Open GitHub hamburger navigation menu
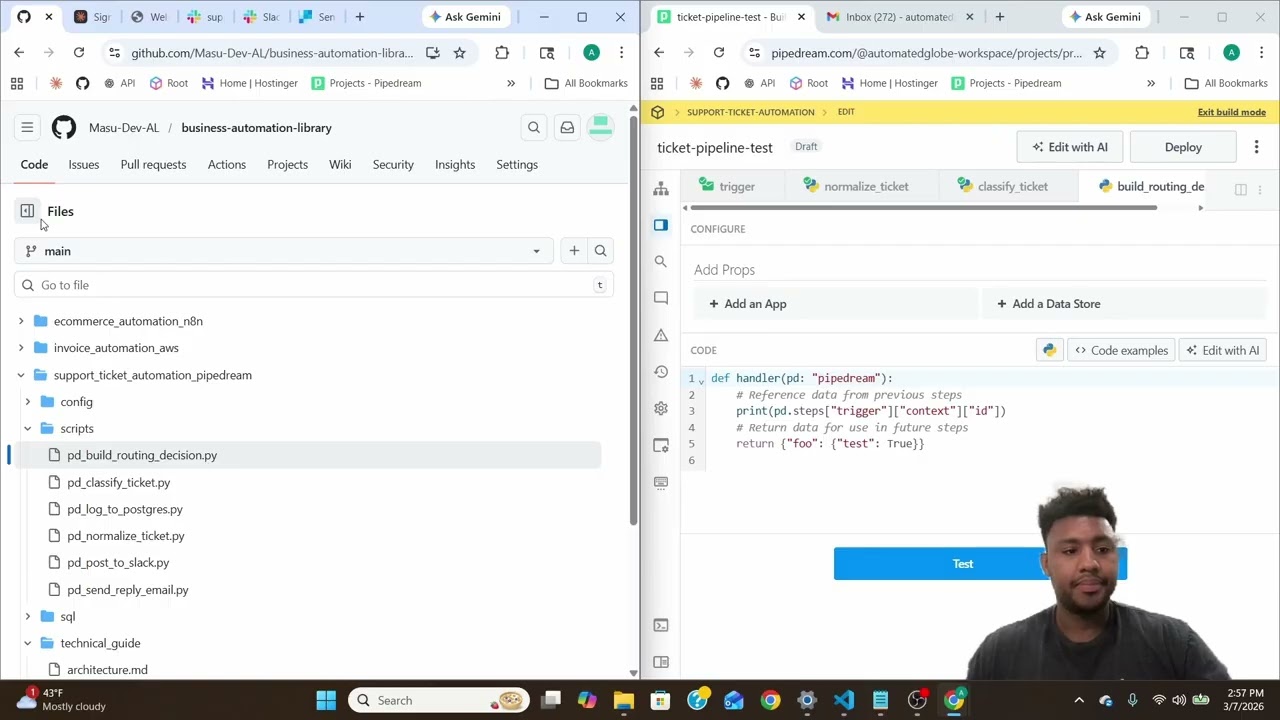 click(x=27, y=128)
